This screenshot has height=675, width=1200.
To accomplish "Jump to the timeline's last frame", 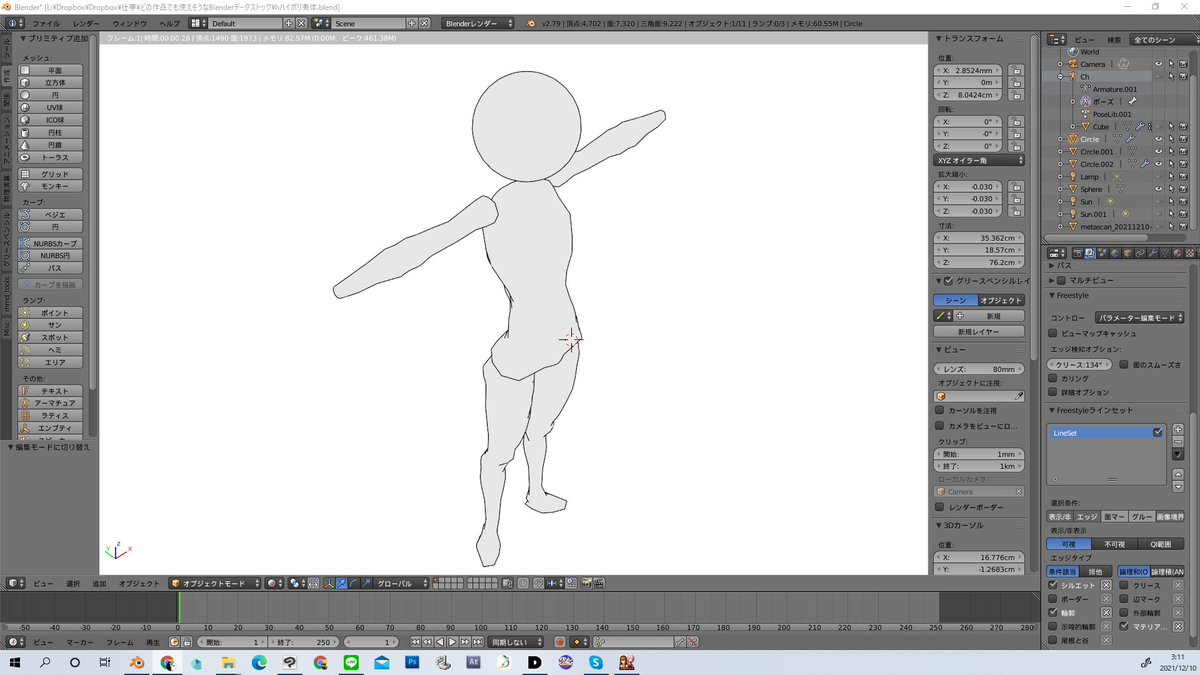I will coord(478,642).
